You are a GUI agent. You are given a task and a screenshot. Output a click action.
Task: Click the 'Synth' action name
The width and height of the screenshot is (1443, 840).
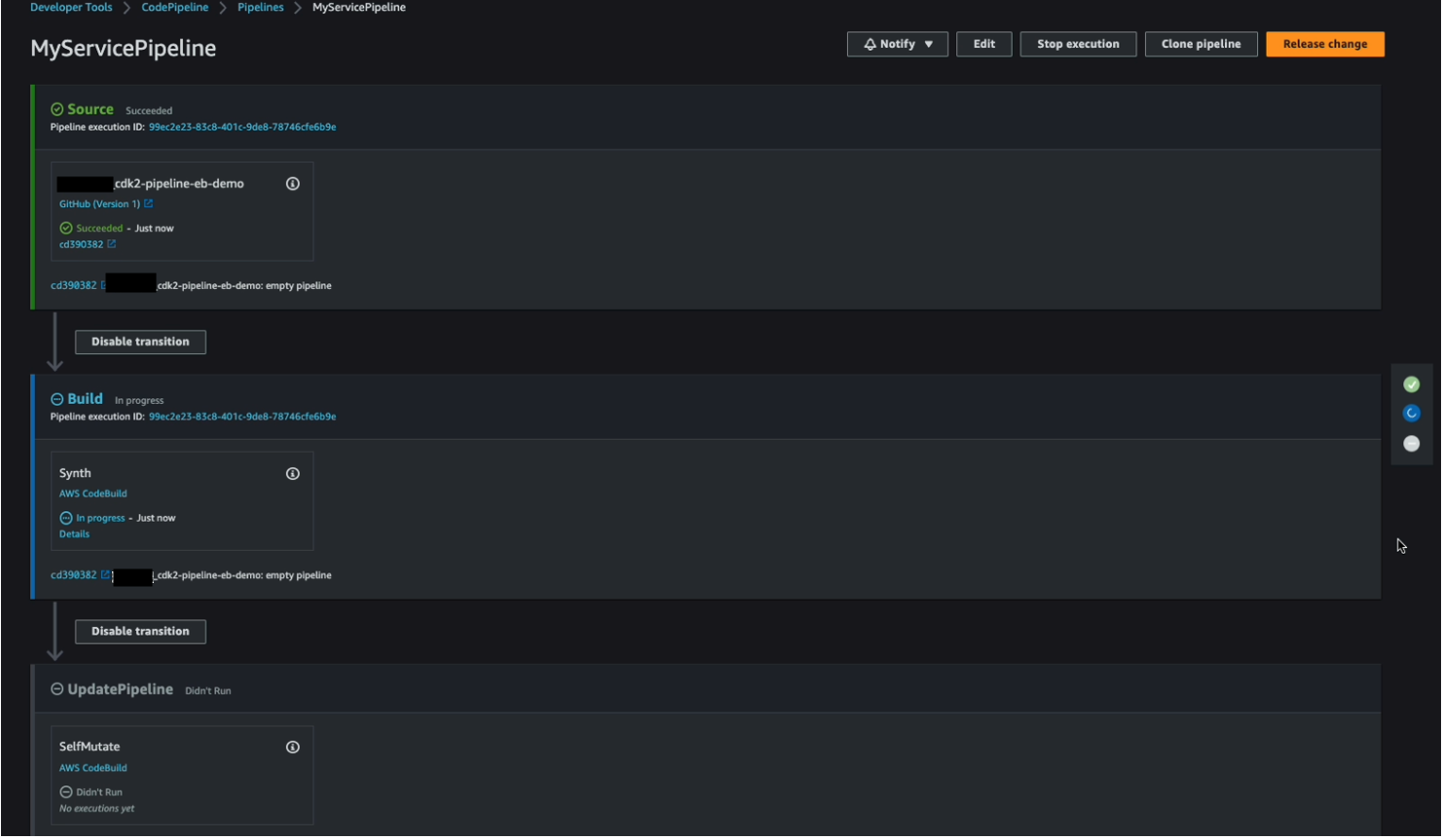(75, 474)
